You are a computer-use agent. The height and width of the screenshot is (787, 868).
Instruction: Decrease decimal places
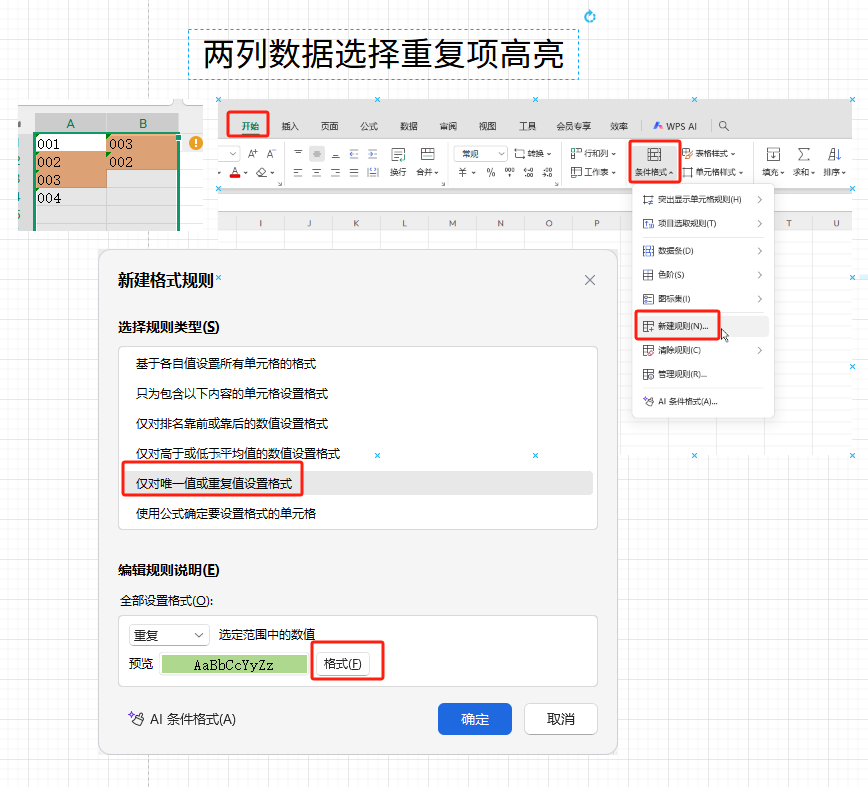(x=547, y=173)
